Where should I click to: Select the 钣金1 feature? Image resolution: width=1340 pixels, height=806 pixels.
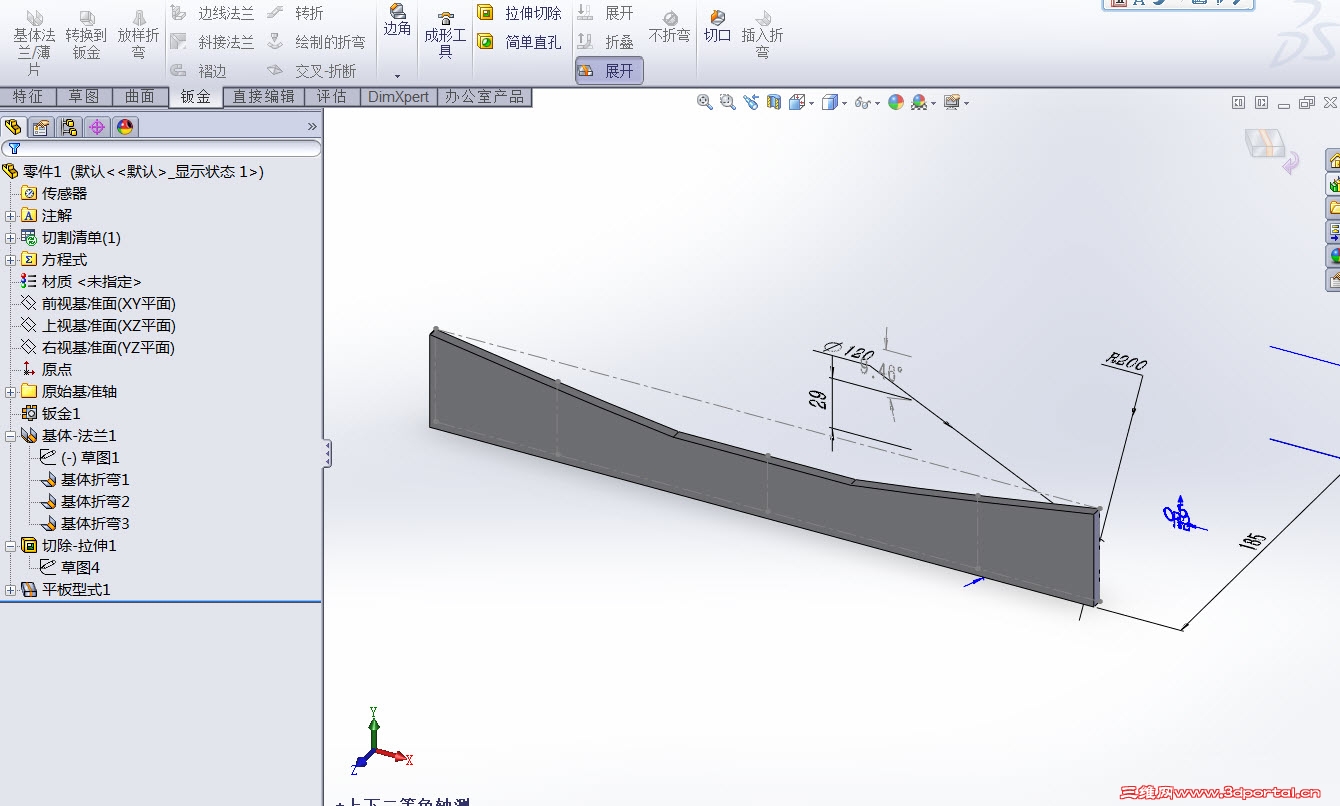(51, 414)
